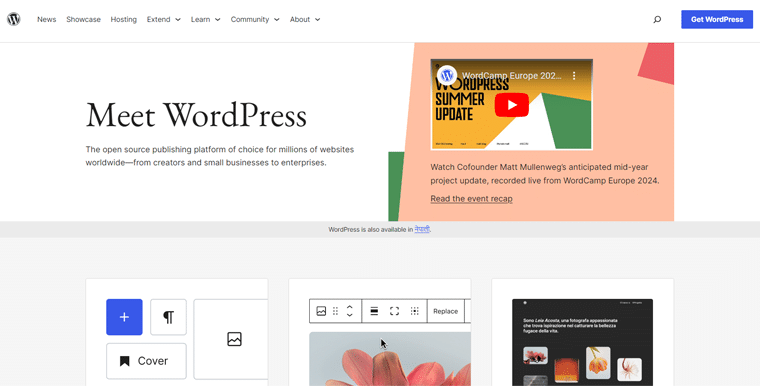760x386 pixels.
Task: Click the Meet WordPress heading
Action: [x=196, y=115]
